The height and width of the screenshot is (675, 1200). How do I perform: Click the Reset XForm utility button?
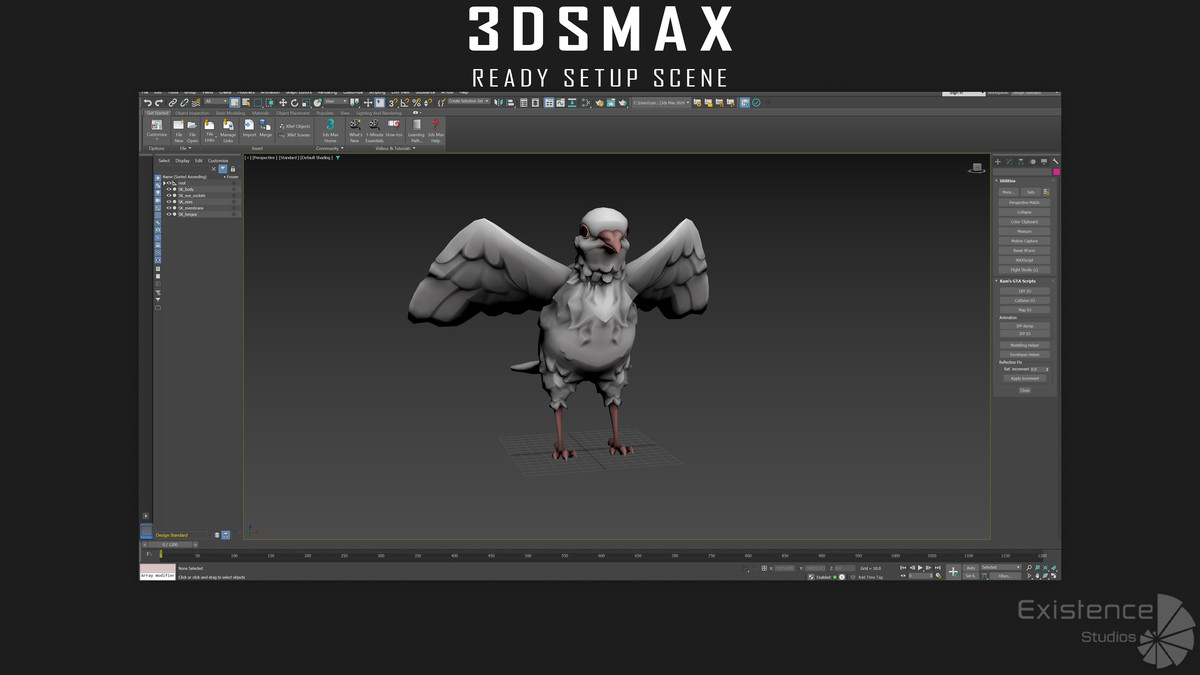pyautogui.click(x=1025, y=248)
